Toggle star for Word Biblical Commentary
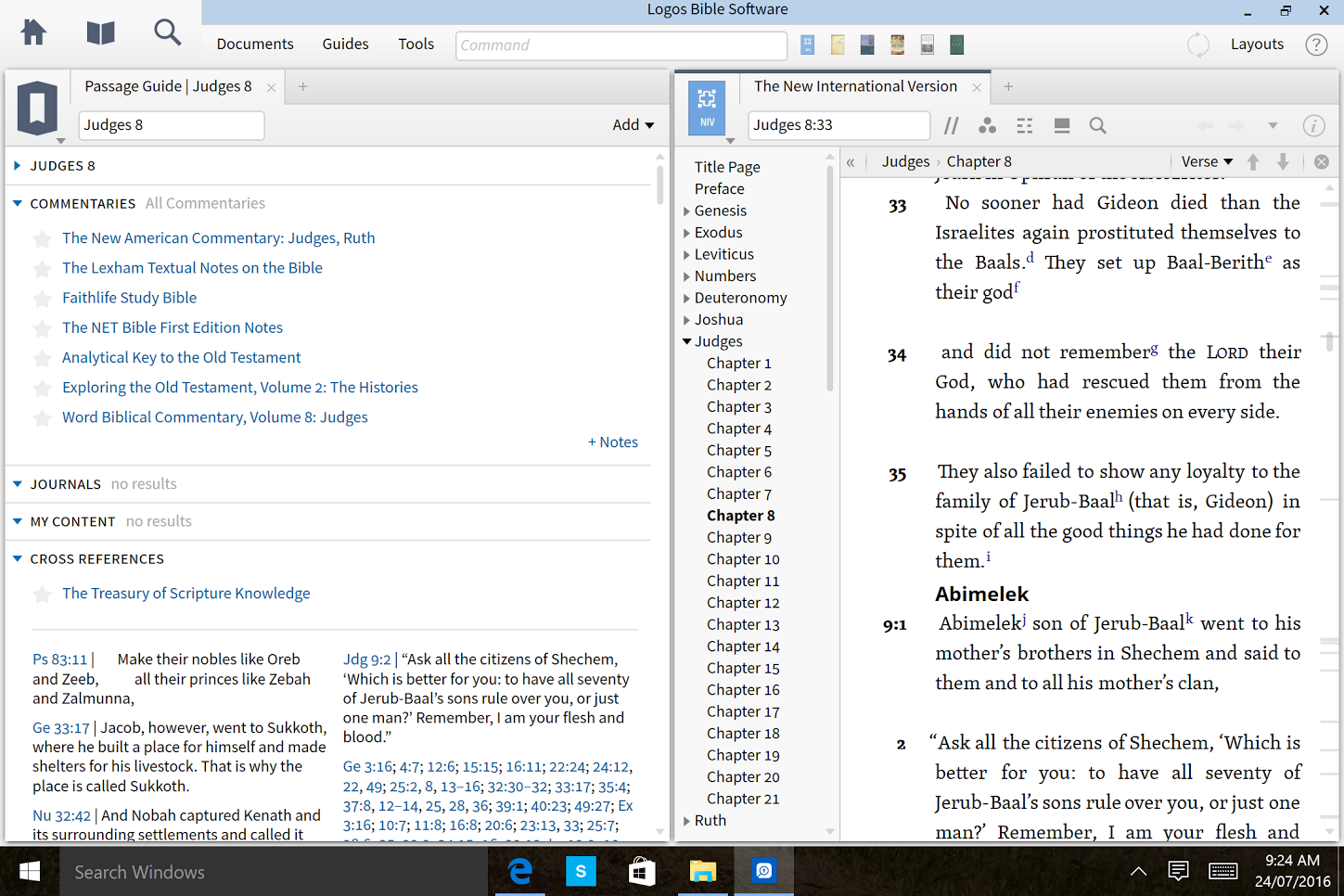1344x896 pixels. [42, 418]
